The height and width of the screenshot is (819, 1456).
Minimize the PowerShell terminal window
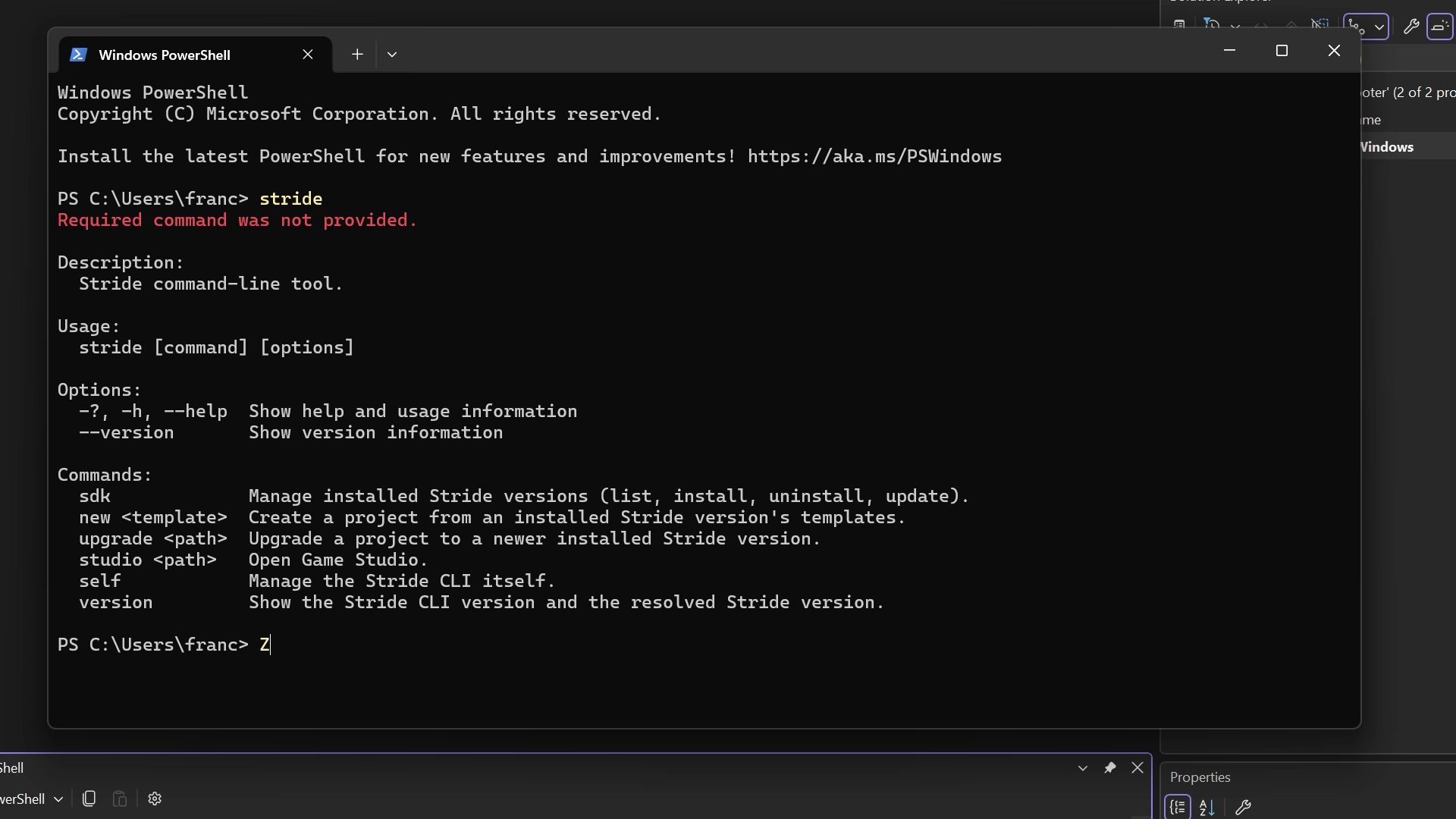[1229, 51]
